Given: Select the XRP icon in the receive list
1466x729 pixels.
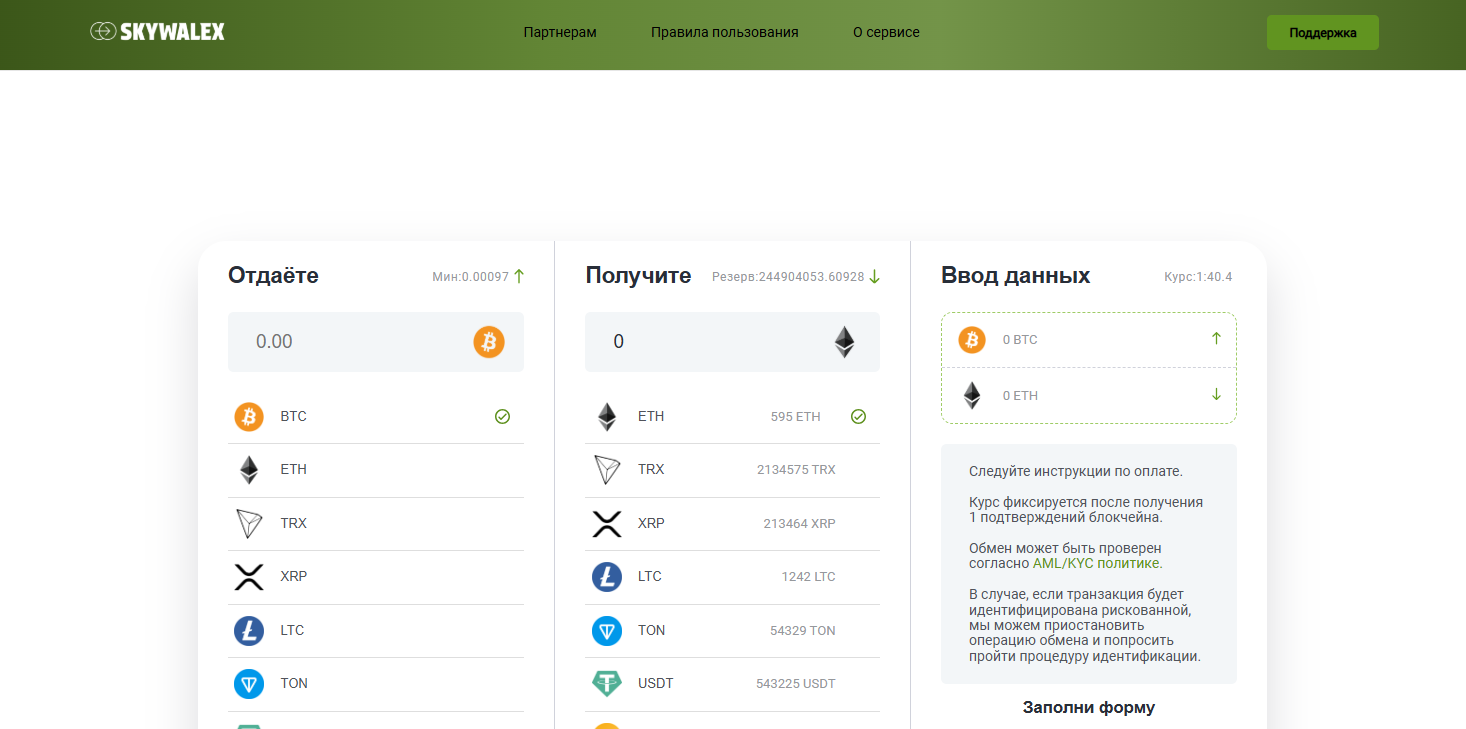Looking at the screenshot, I should click(x=607, y=524).
